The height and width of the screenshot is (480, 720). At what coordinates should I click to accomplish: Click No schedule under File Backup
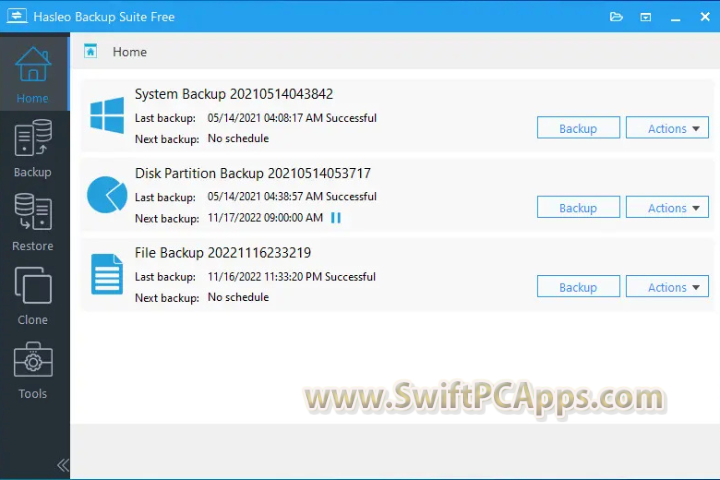[238, 297]
